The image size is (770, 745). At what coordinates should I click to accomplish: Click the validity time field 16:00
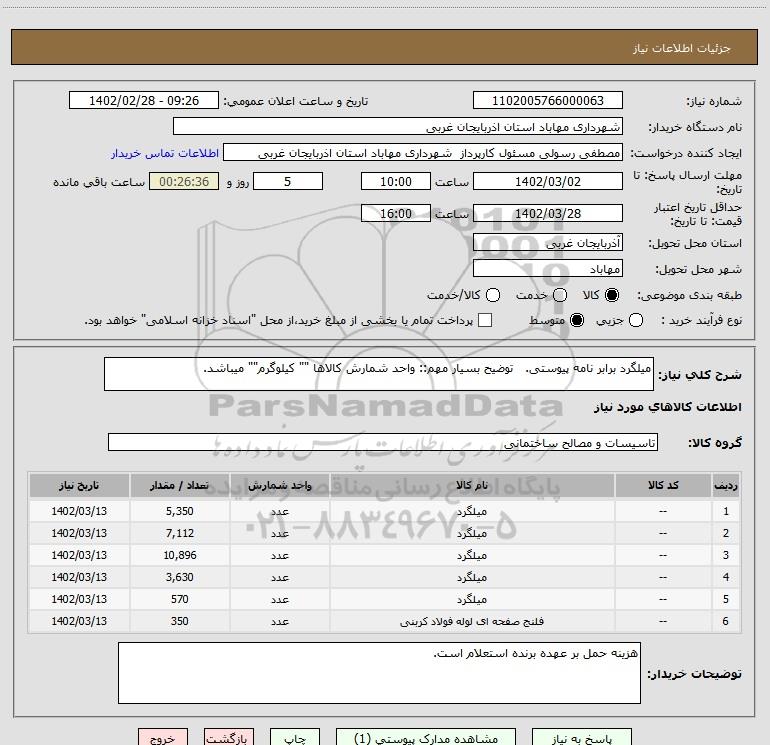(x=396, y=214)
